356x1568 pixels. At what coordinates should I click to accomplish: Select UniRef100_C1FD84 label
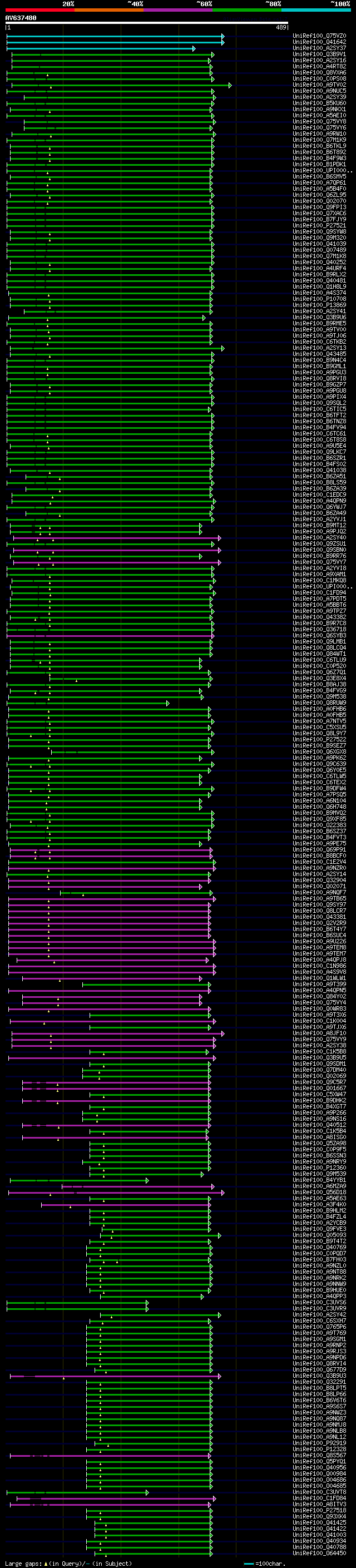319,1498
